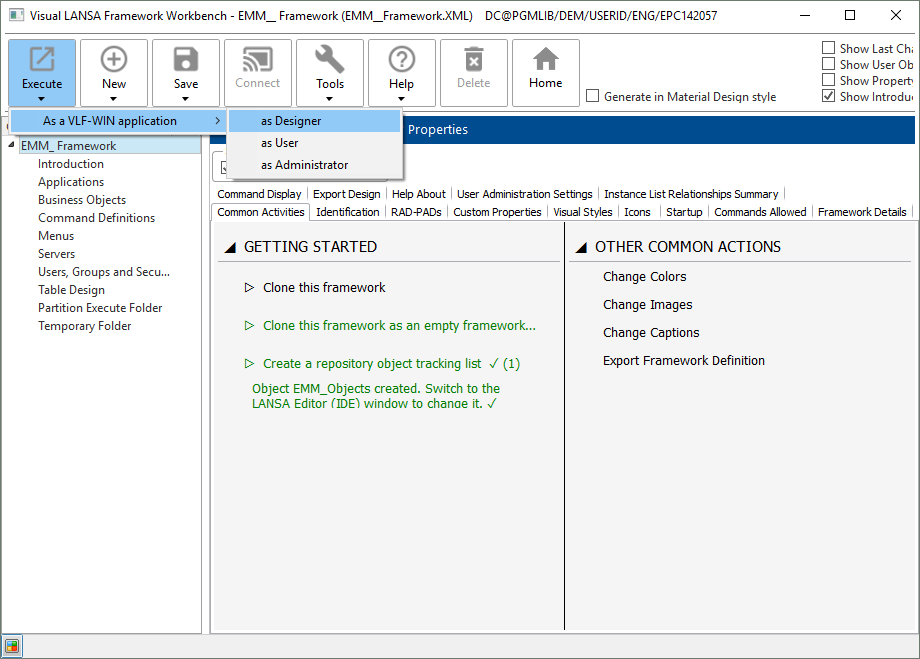
Task: Click the Execute toolbar icon
Action: click(42, 60)
